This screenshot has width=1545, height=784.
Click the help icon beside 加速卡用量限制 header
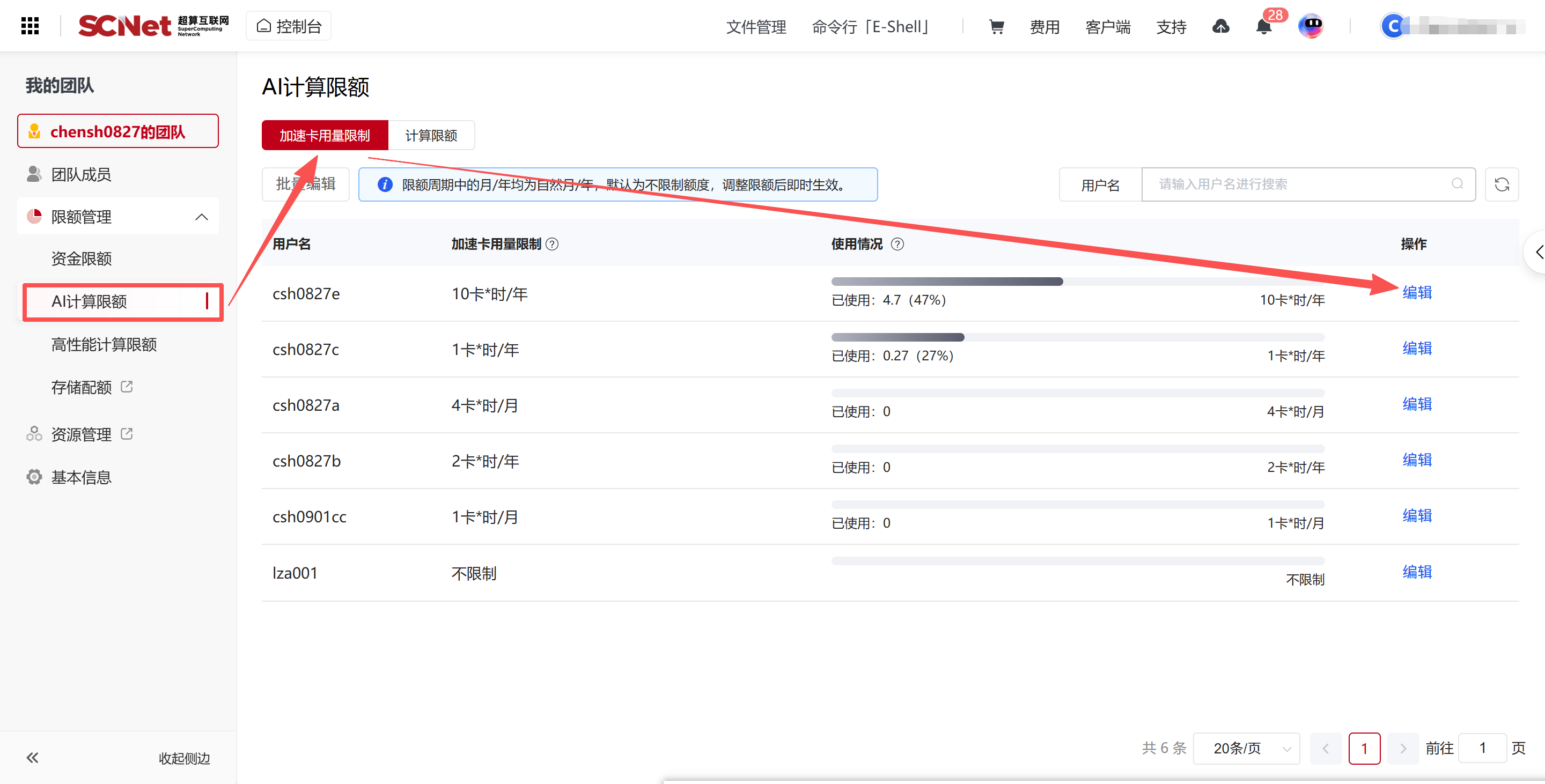pyautogui.click(x=553, y=244)
